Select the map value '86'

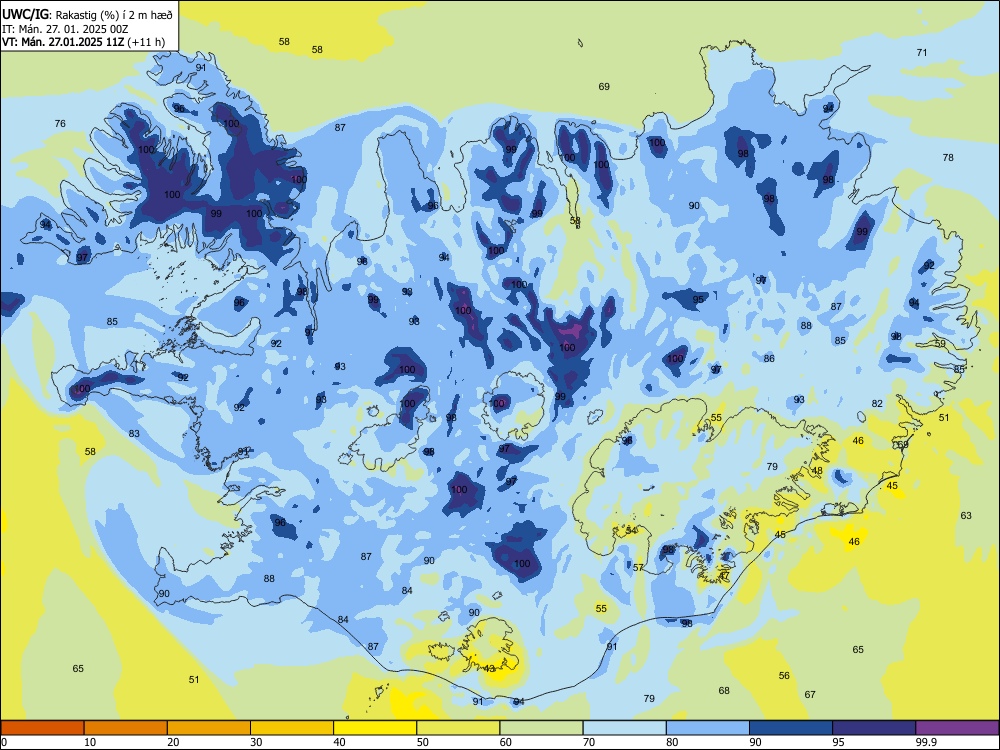769,358
